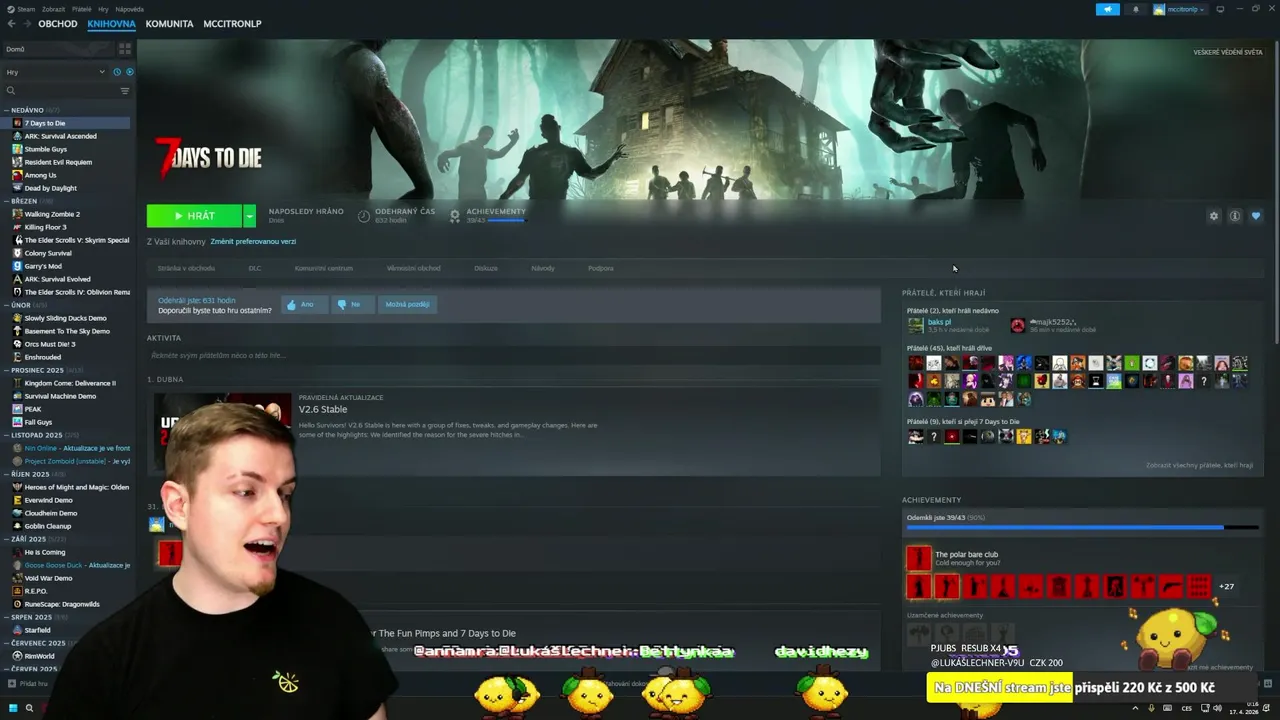Image resolution: width=1280 pixels, height=720 pixels.
Task: Click the library search magnifier icon
Action: pyautogui.click(x=11, y=91)
